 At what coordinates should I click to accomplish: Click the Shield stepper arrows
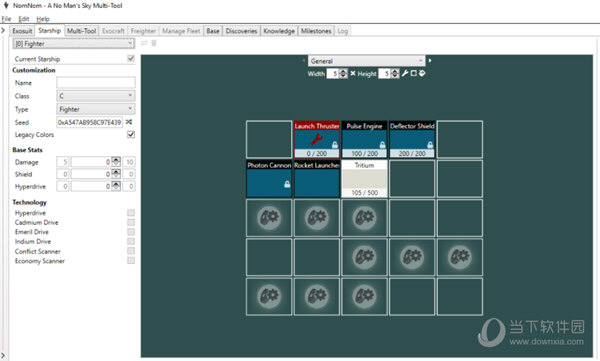click(116, 174)
